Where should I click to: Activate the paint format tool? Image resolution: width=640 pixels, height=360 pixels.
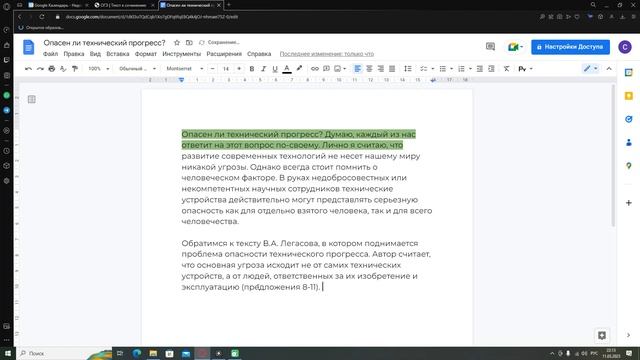click(75, 69)
